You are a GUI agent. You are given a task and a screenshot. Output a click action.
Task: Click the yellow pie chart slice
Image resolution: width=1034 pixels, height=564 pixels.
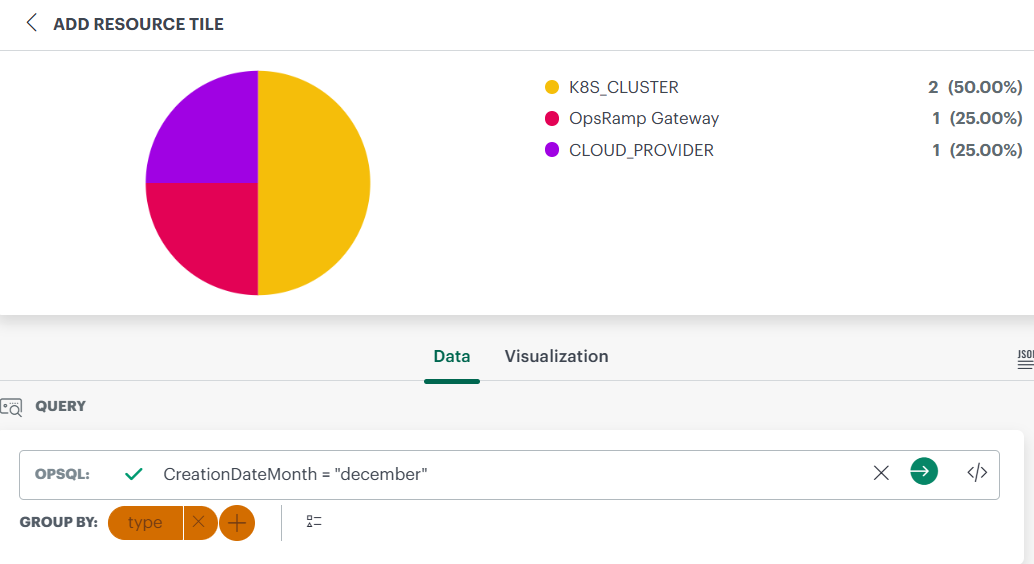coord(313,183)
